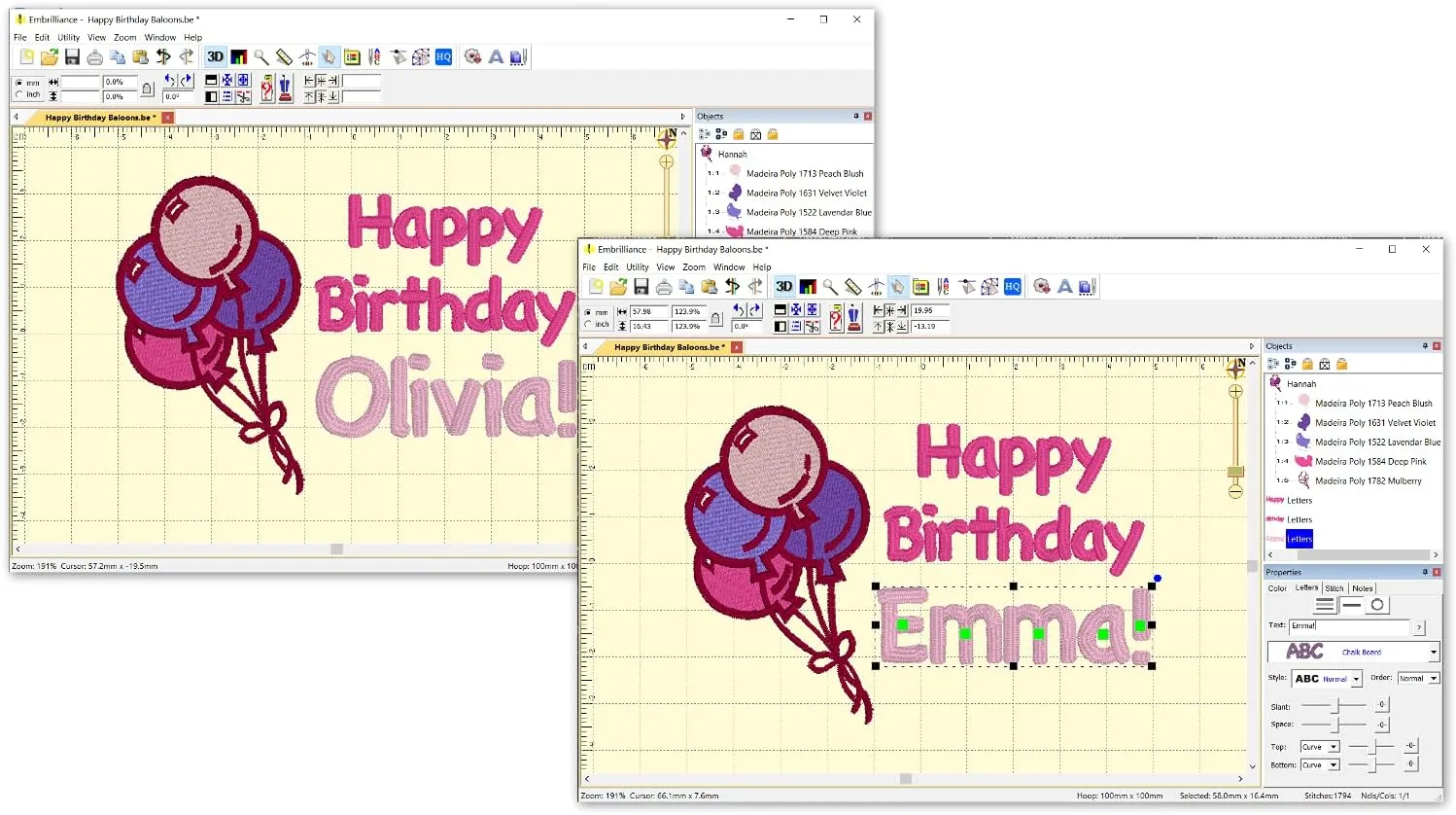Screen dimensions: 1456x815
Task: Open the Chalk Board font dropdown
Action: [x=1433, y=653]
